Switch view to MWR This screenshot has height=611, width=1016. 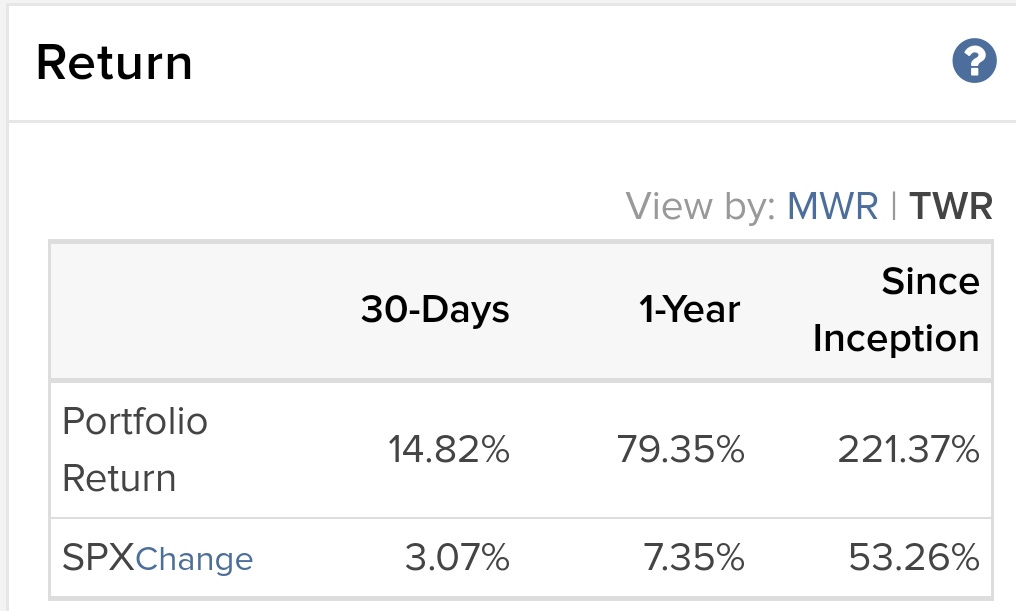point(833,206)
